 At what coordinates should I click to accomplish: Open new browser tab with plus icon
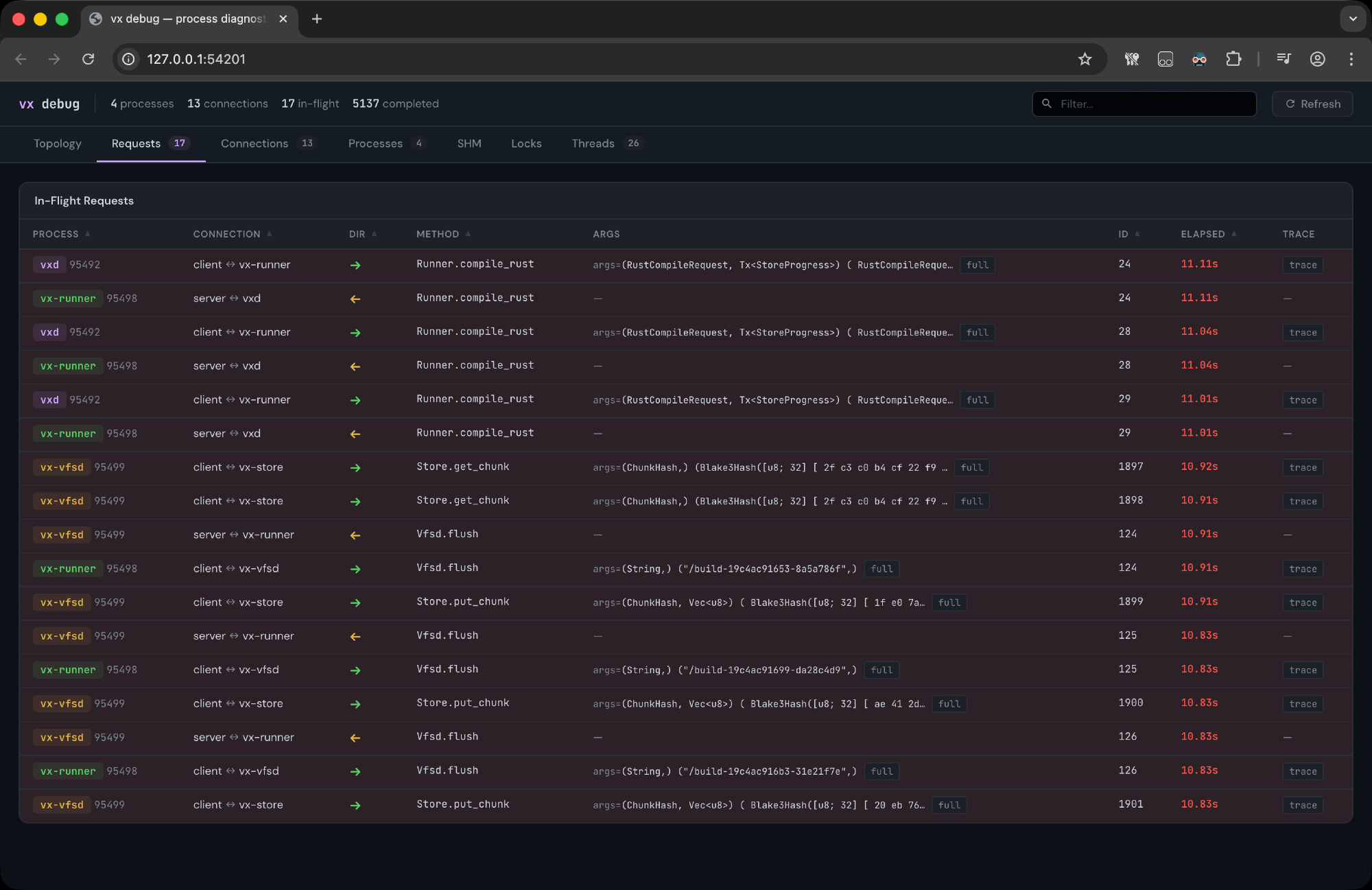coord(316,19)
